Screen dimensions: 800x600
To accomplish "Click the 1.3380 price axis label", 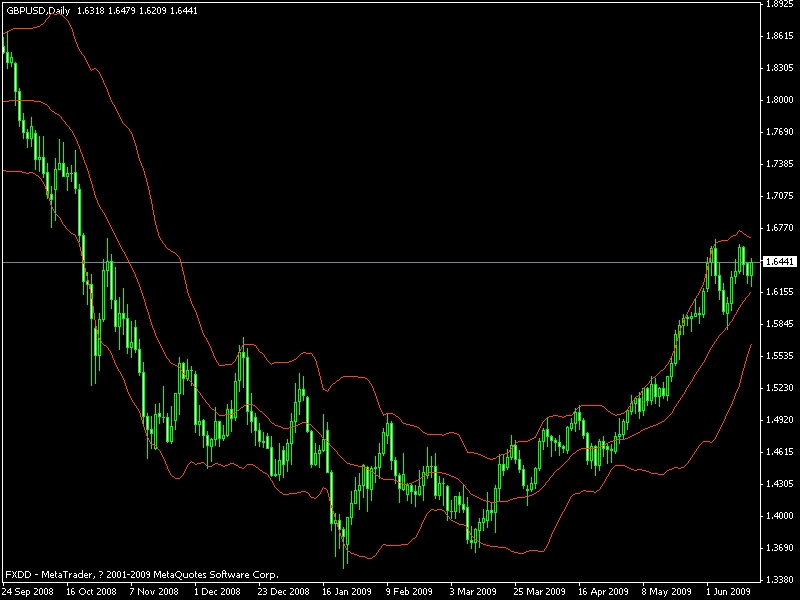I will pyautogui.click(x=780, y=580).
